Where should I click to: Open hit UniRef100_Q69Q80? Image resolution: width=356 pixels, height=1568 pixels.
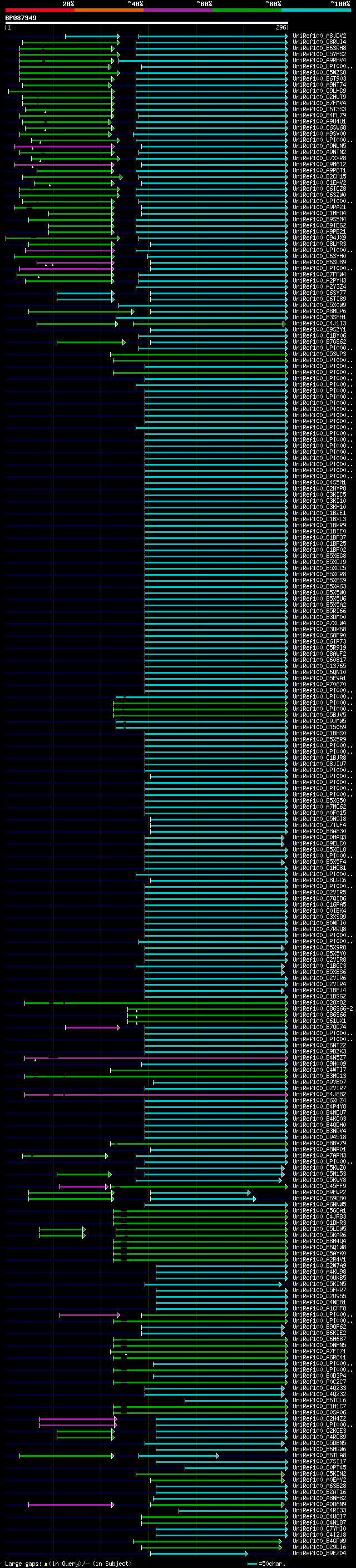pyautogui.click(x=319, y=1199)
